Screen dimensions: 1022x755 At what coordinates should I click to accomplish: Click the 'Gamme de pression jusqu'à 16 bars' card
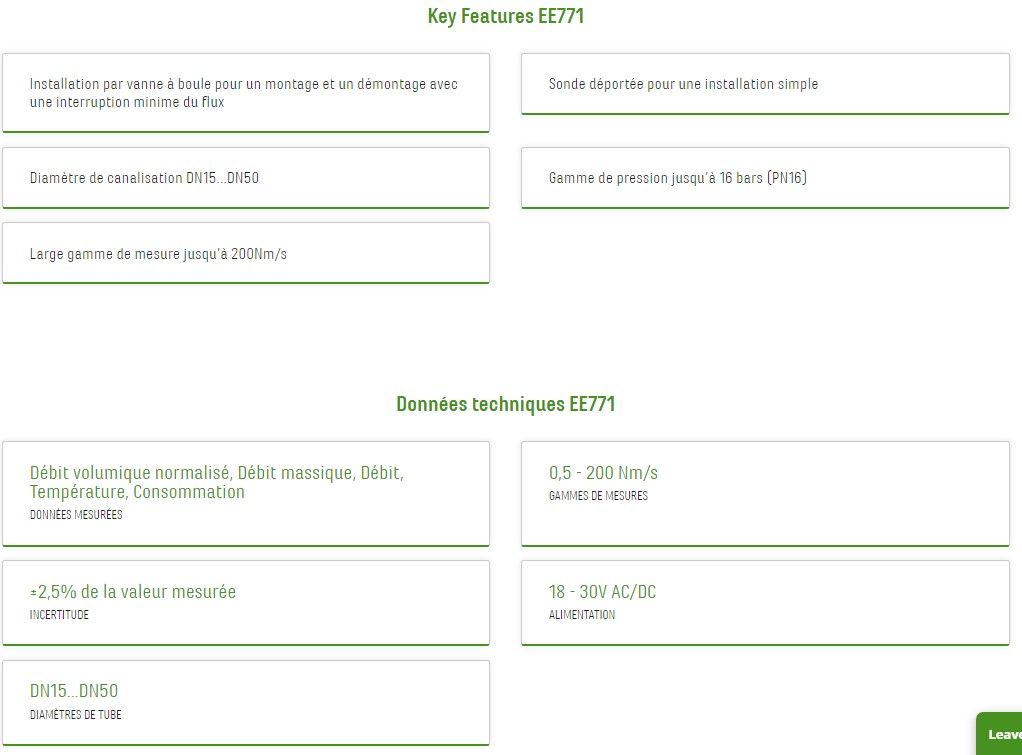click(765, 178)
